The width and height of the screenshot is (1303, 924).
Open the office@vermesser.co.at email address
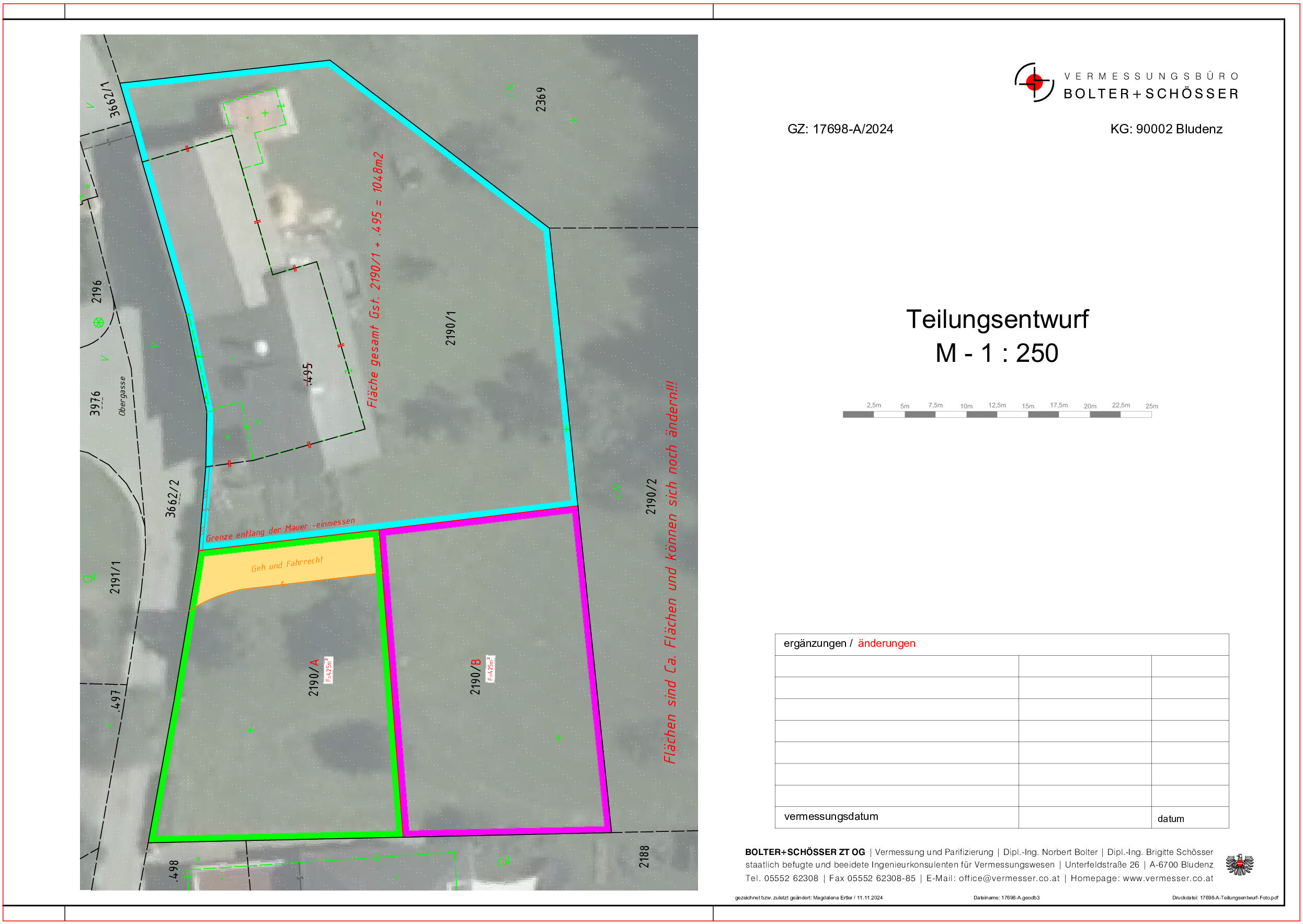tap(1009, 879)
